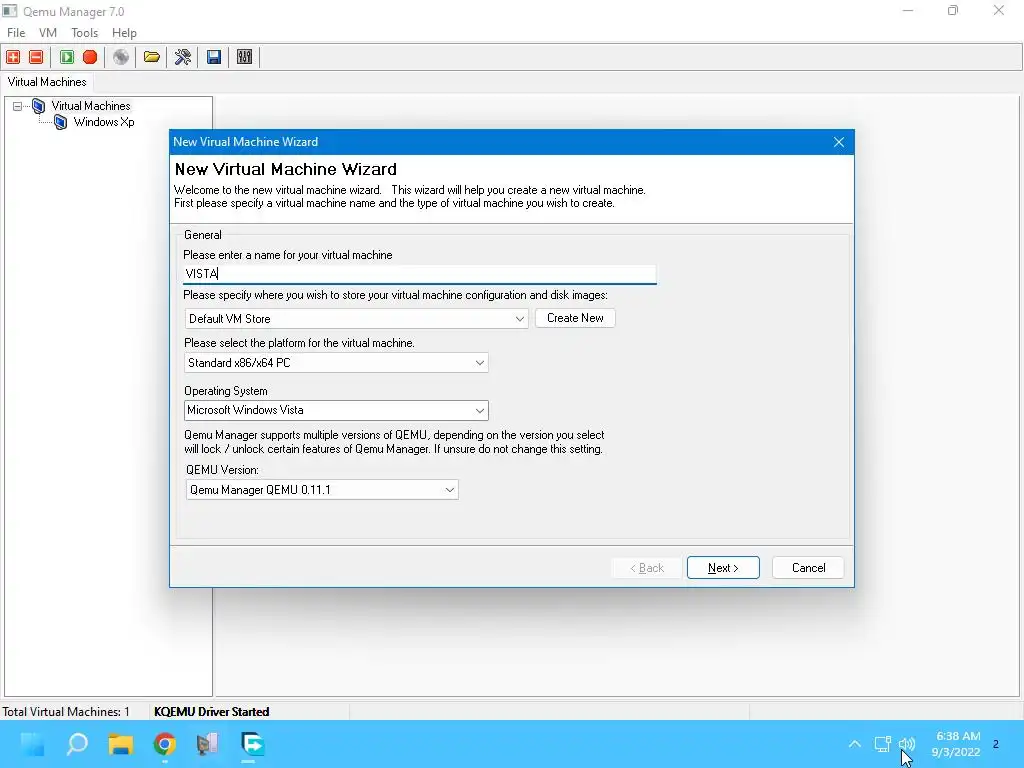Click the disabled Back button

(x=647, y=568)
